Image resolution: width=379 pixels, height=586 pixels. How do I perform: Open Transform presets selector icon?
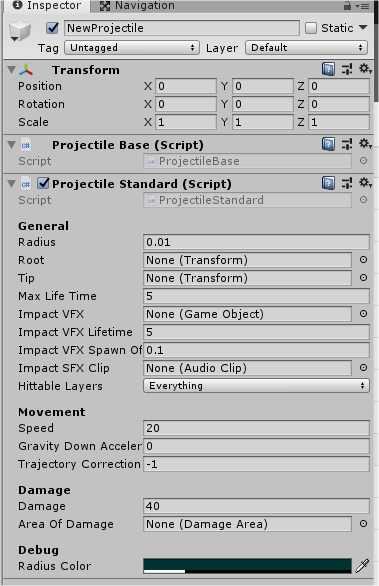click(x=347, y=69)
